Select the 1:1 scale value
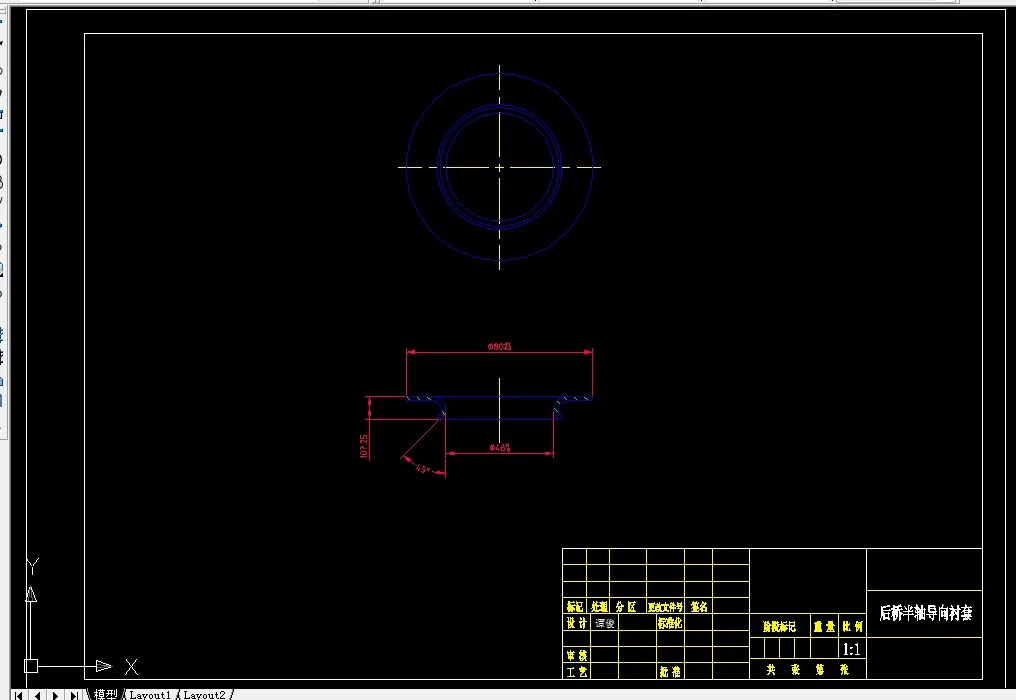The height and width of the screenshot is (700, 1016). tap(851, 649)
